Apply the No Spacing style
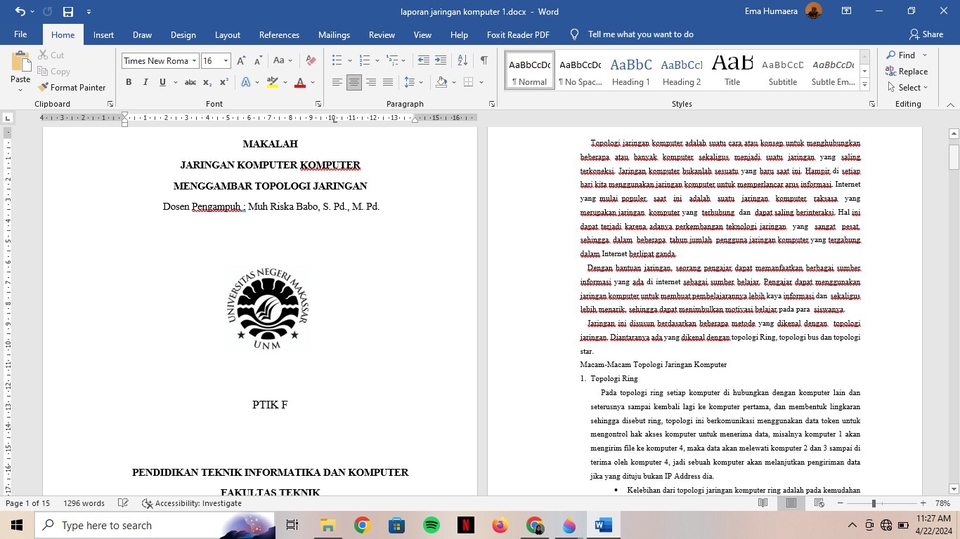The height and width of the screenshot is (539, 960). click(x=580, y=71)
